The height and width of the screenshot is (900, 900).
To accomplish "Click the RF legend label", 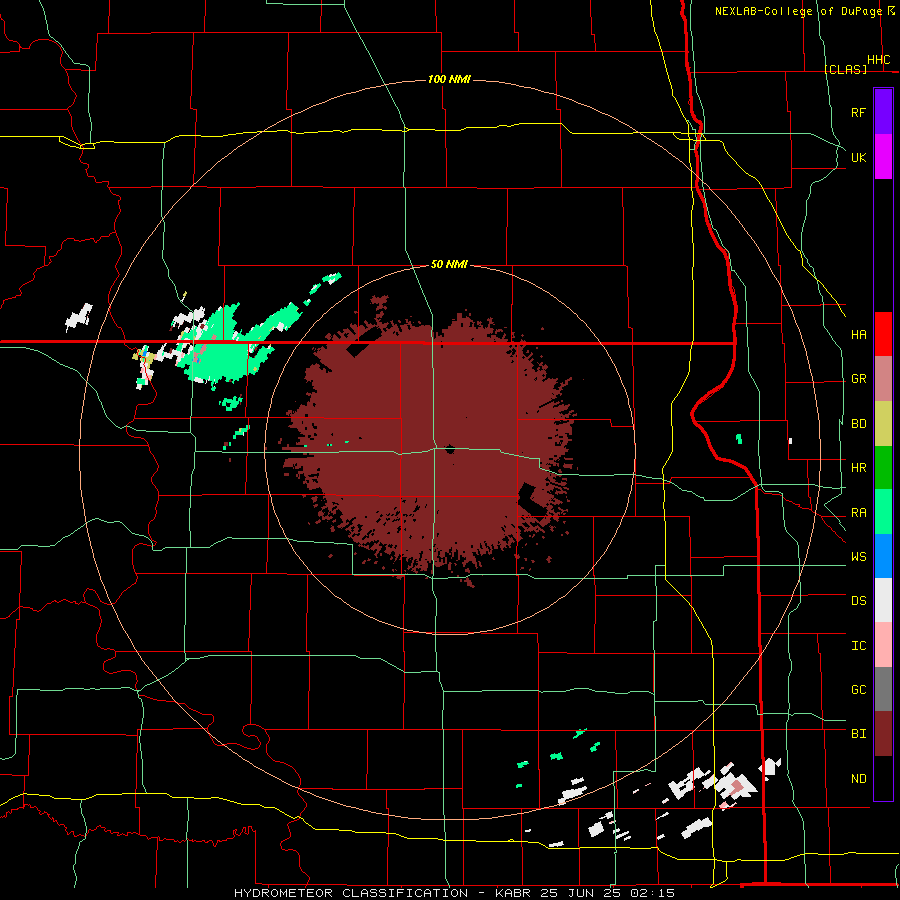I will click(x=858, y=112).
